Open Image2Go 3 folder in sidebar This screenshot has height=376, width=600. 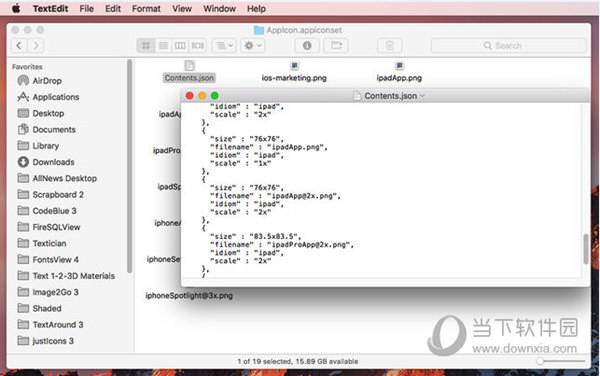(48, 292)
